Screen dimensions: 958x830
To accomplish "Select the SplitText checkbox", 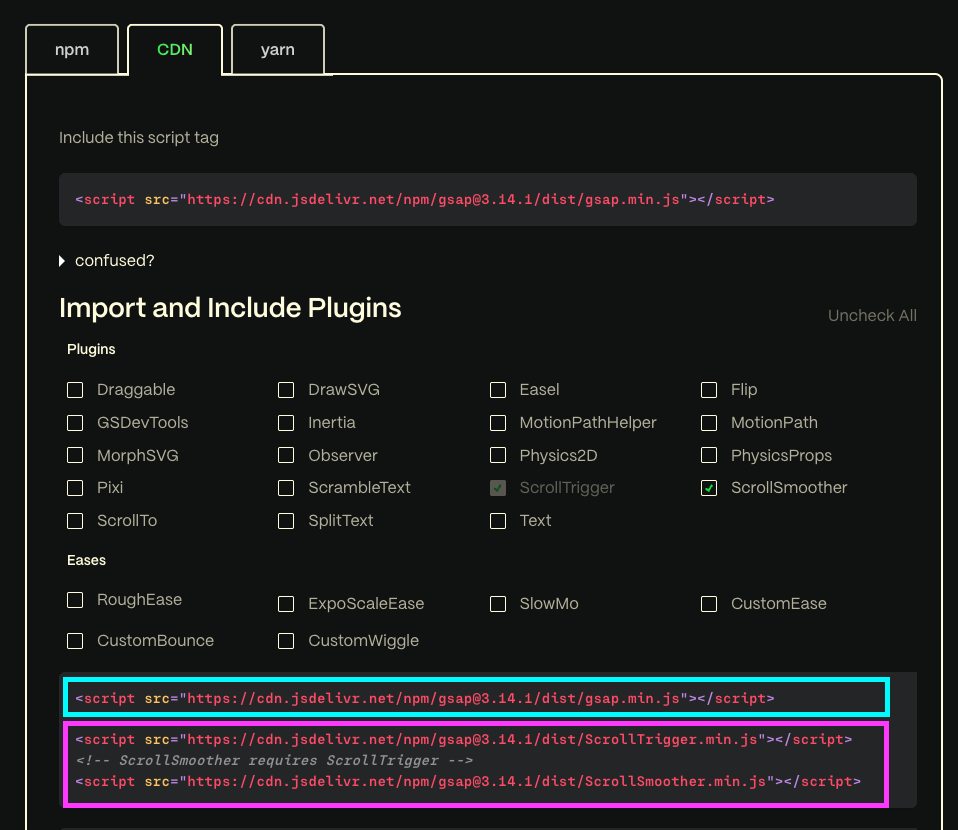I will click(x=286, y=521).
